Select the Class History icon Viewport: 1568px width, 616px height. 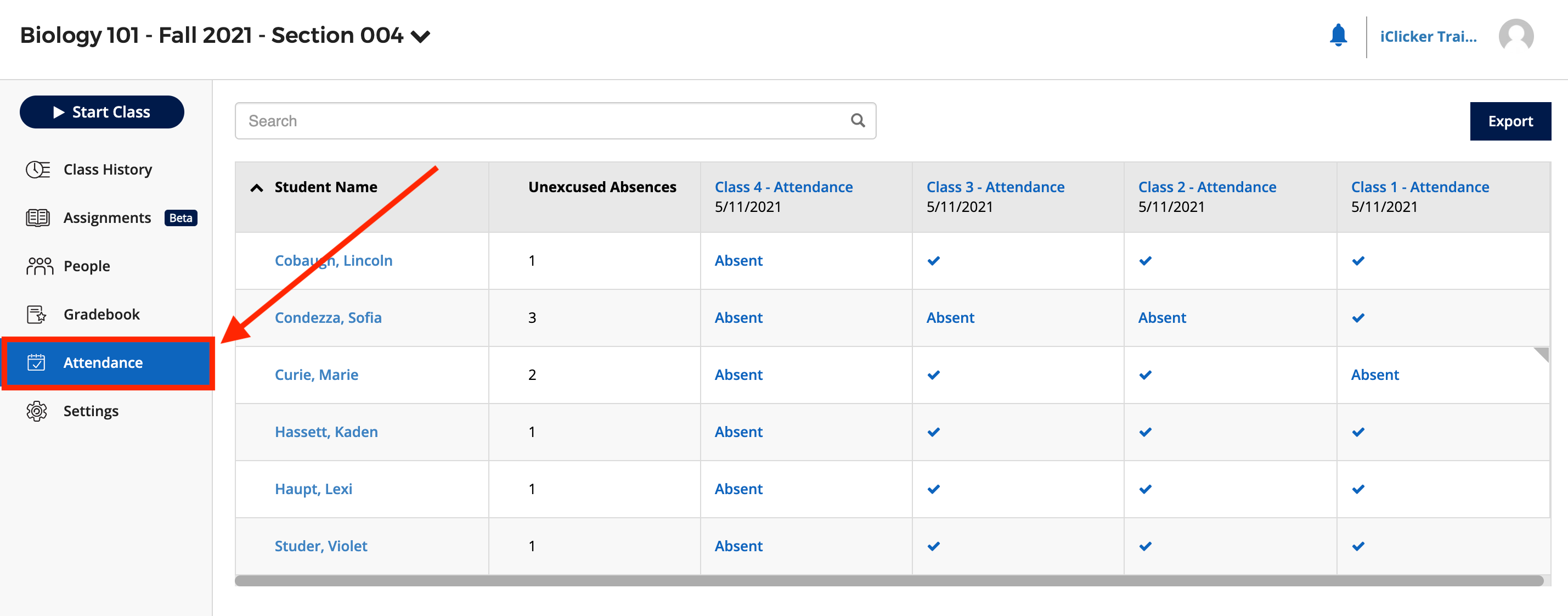(38, 170)
